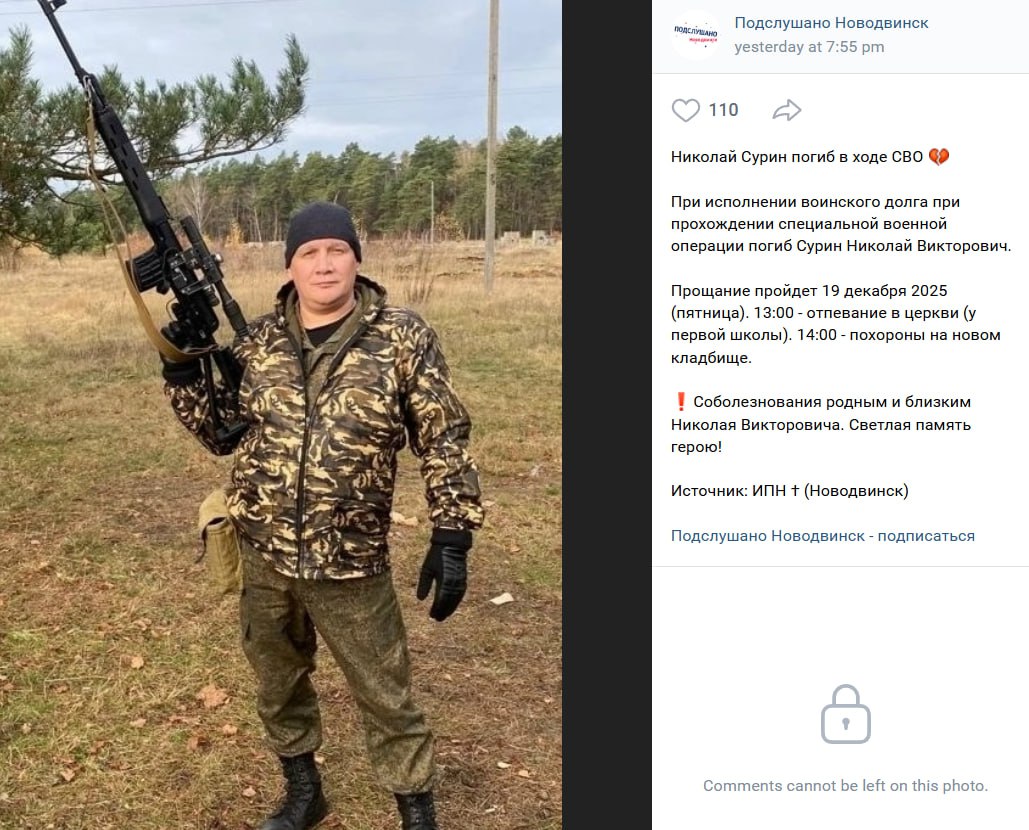This screenshot has width=1029, height=830.
Task: Click the Источник: ИПН † (Новодвинск) line
Action: tap(789, 491)
